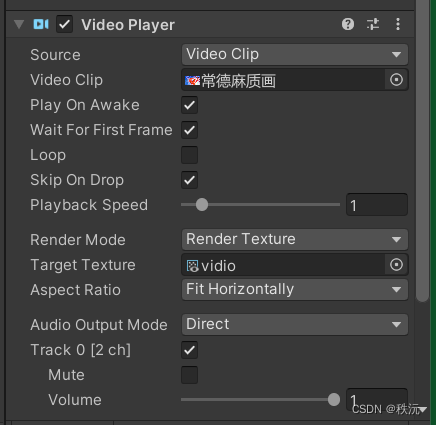Click the Playback Speed label
The image size is (436, 425).
pyautogui.click(x=89, y=205)
